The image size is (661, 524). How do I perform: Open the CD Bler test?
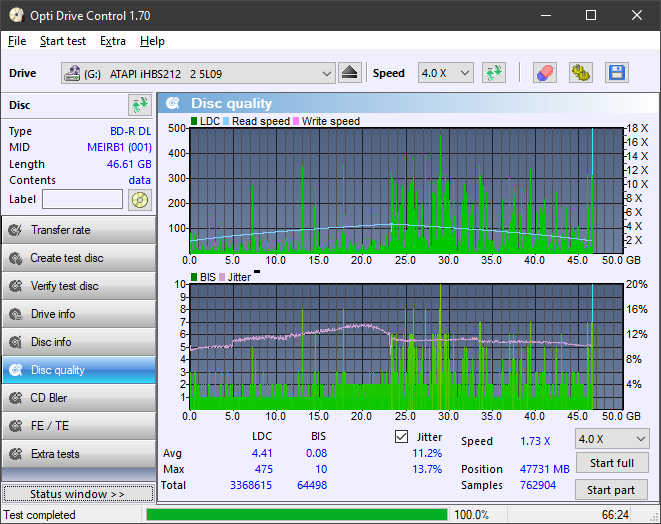pos(78,398)
